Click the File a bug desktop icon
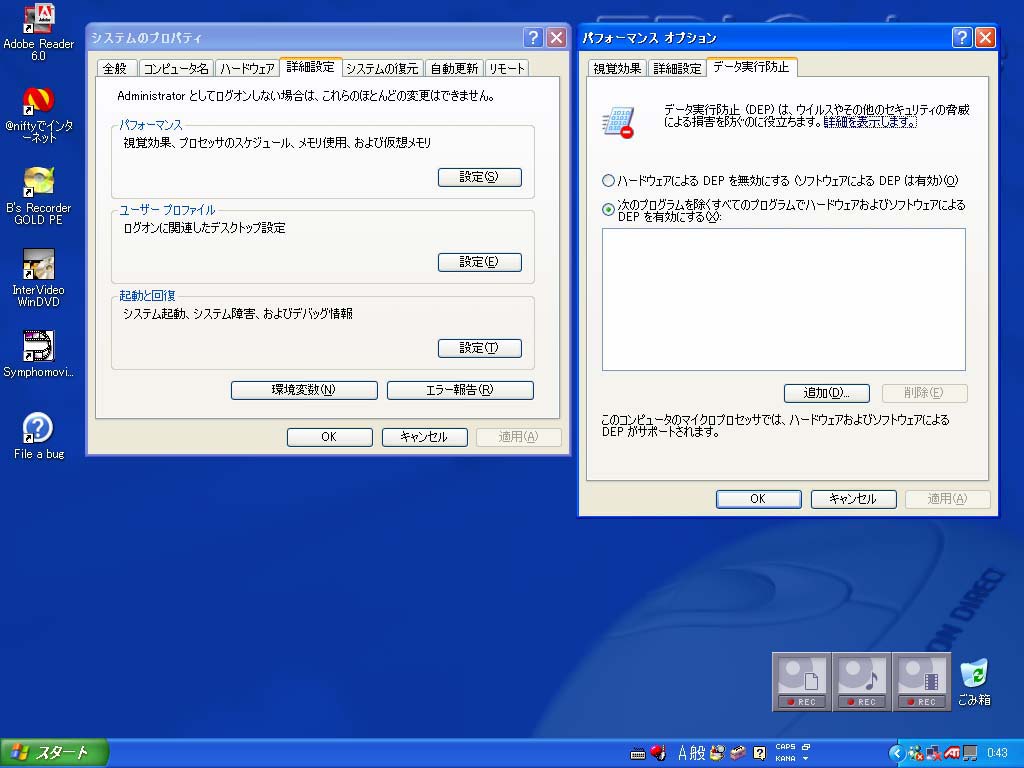1024x768 pixels. [x=38, y=428]
